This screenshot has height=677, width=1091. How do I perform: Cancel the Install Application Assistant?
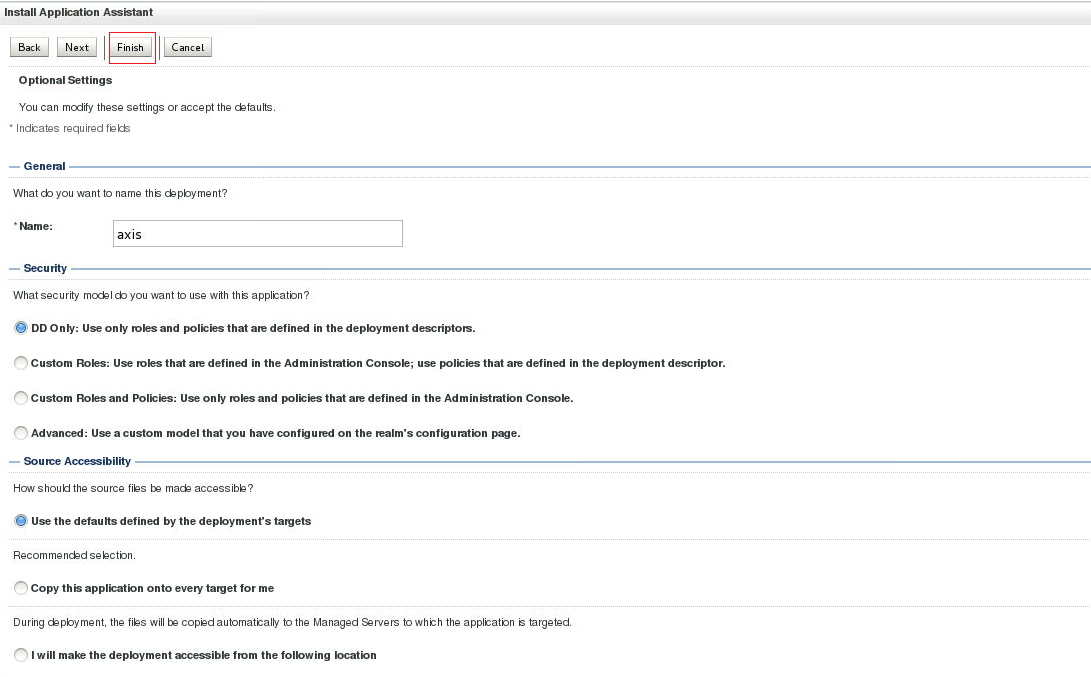[x=188, y=47]
